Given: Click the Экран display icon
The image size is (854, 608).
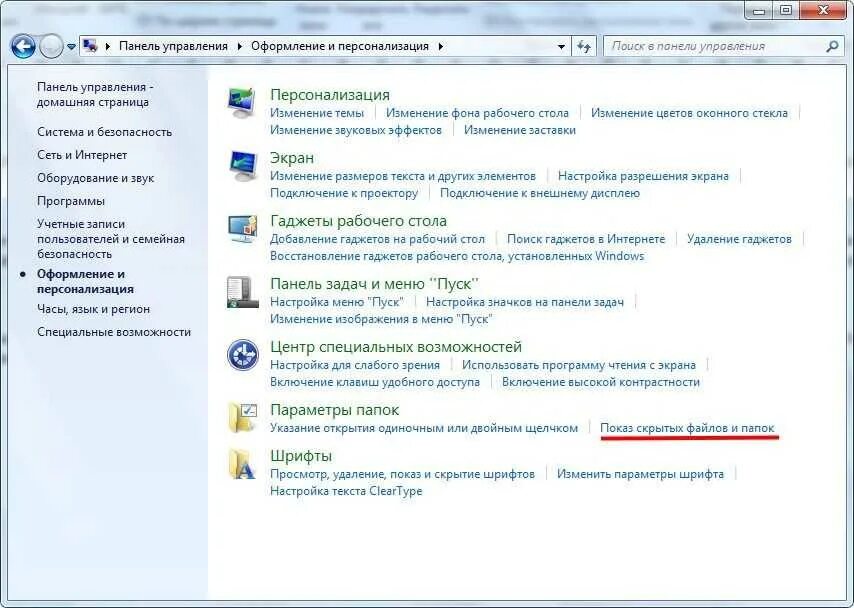Looking at the screenshot, I should coord(242,166).
